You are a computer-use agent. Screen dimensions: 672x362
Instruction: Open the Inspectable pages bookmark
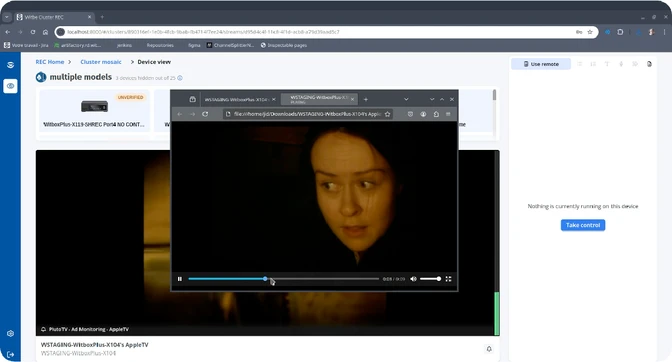click(284, 45)
